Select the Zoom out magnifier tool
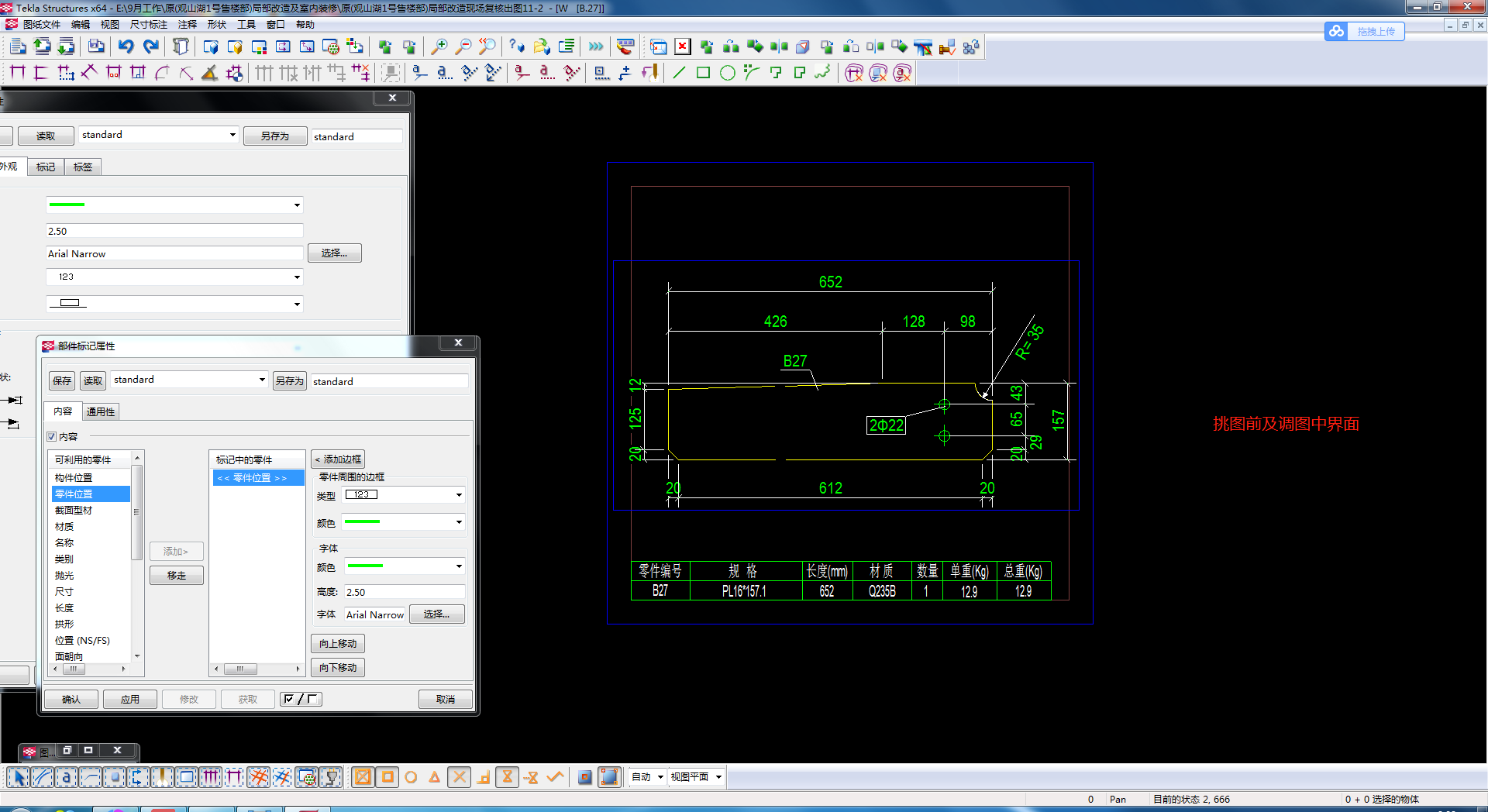The image size is (1488, 812). [x=463, y=46]
